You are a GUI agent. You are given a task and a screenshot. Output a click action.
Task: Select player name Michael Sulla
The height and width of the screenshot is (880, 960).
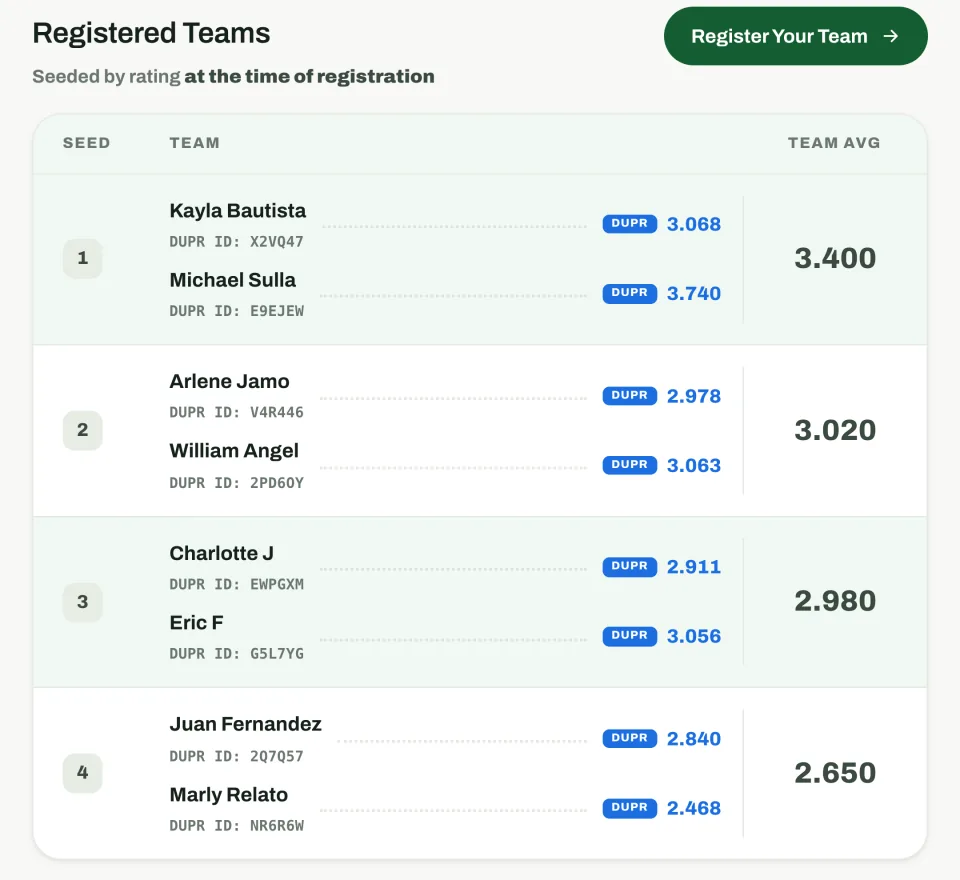[233, 280]
